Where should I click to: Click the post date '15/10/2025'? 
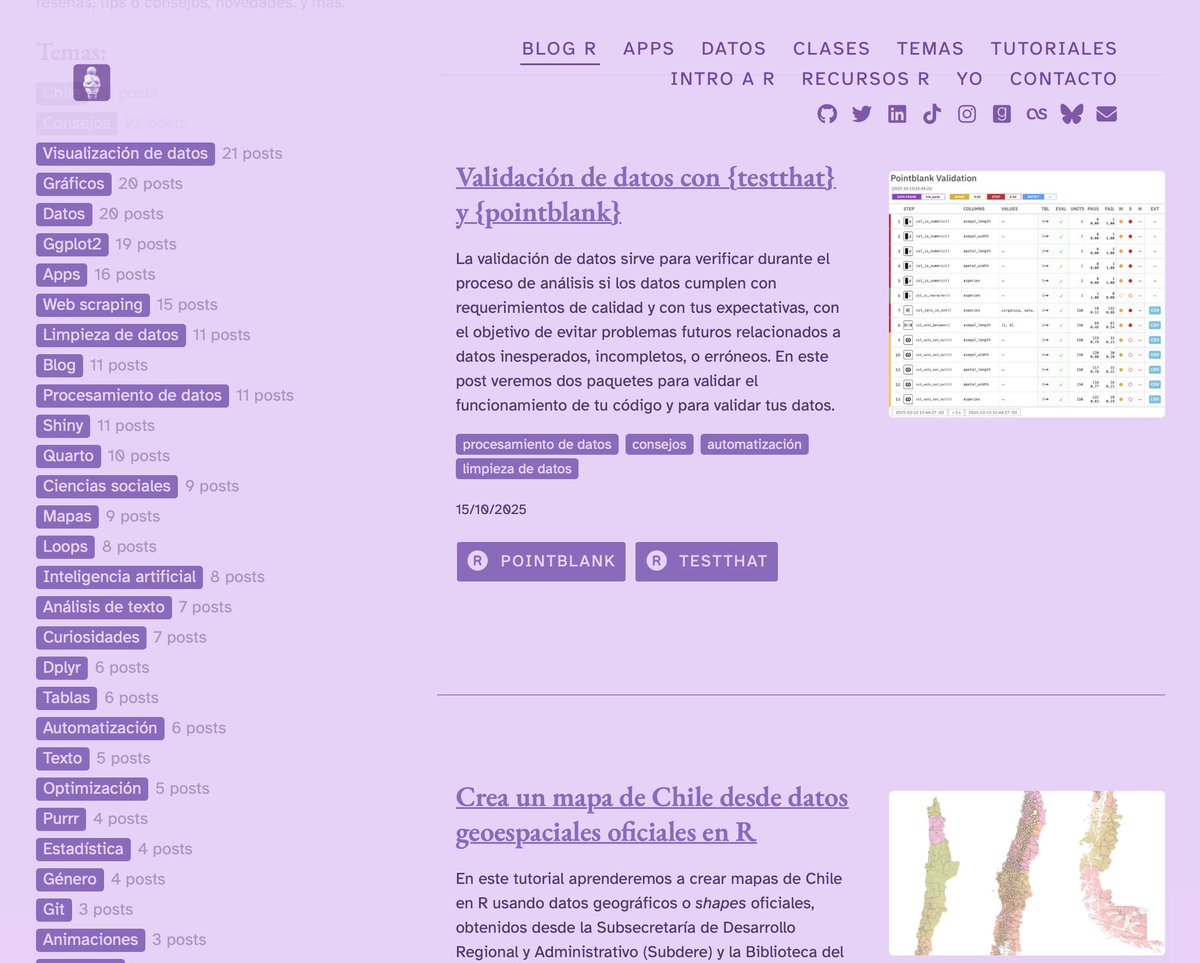coord(491,509)
